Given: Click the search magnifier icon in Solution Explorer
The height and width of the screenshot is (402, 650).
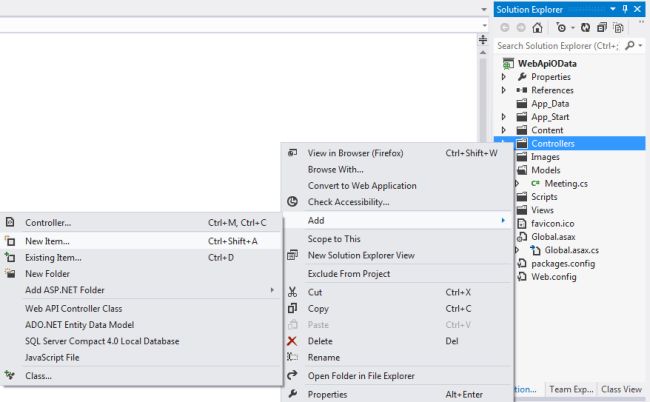Looking at the screenshot, I should pyautogui.click(x=630, y=45).
